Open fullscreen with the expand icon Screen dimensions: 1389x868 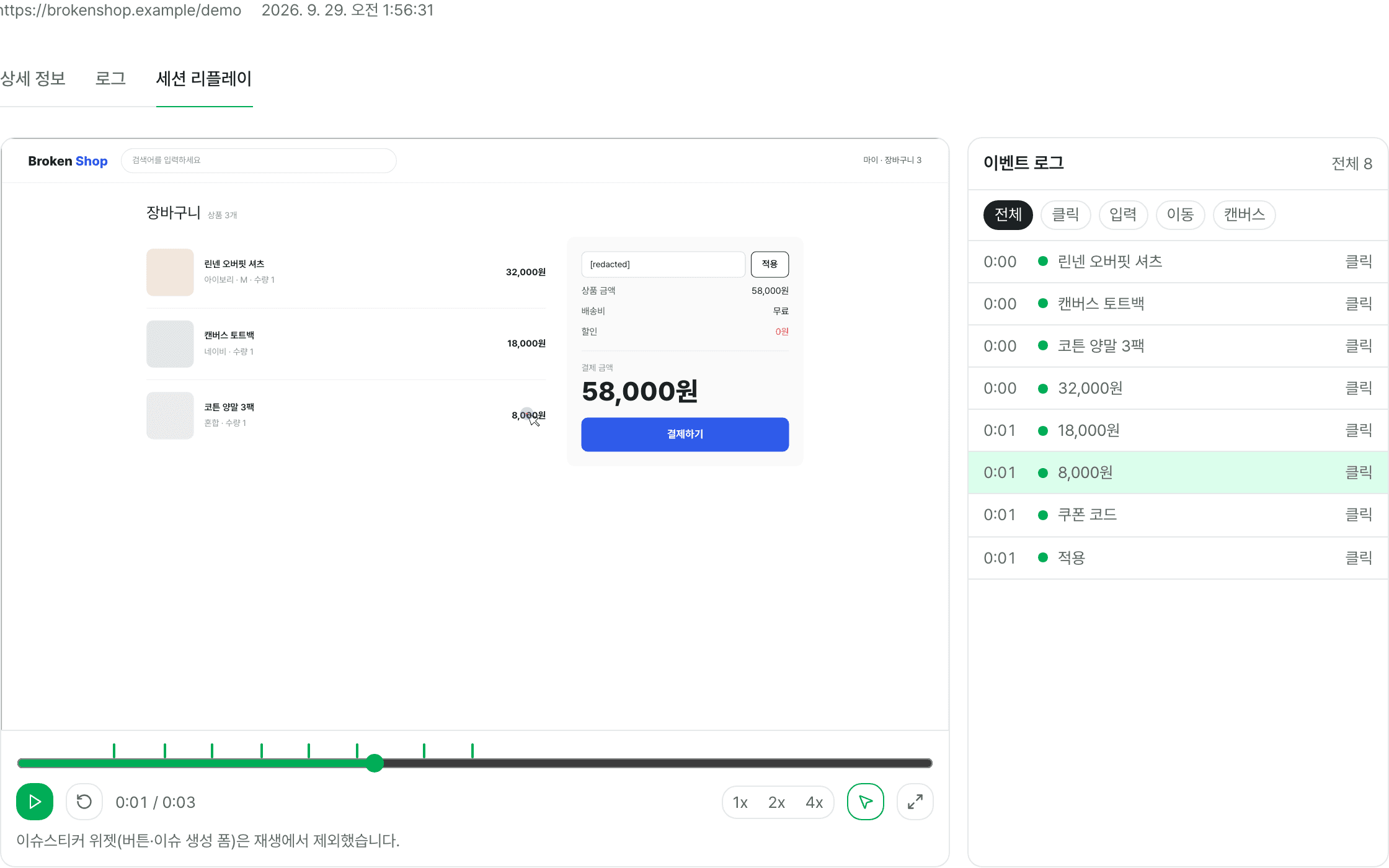[x=915, y=802]
